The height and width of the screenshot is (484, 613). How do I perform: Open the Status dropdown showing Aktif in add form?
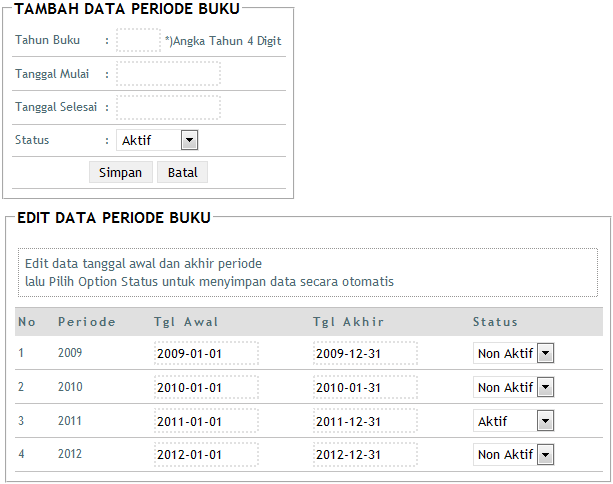click(157, 140)
